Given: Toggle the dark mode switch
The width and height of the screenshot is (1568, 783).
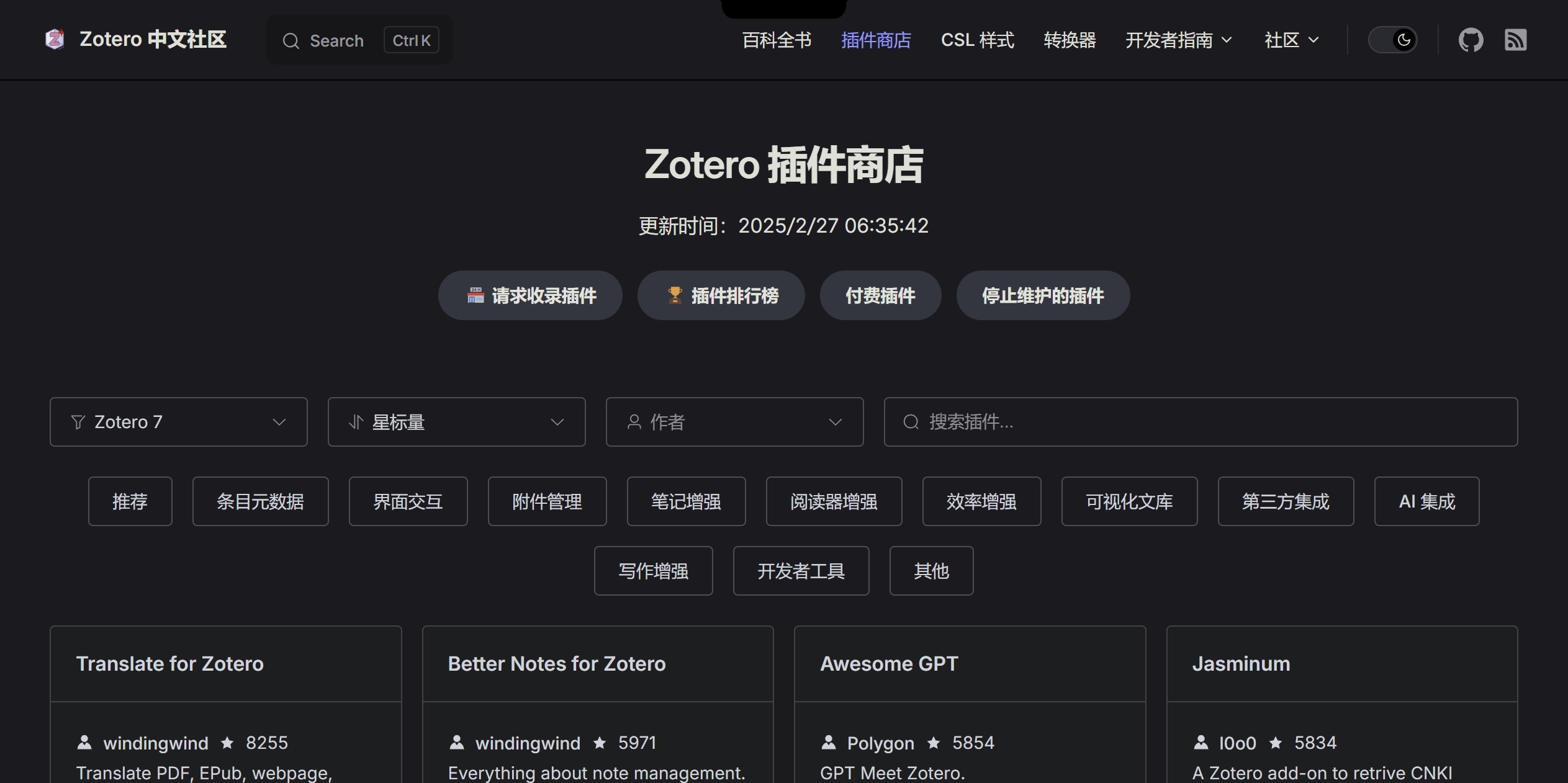Looking at the screenshot, I should 1392,40.
